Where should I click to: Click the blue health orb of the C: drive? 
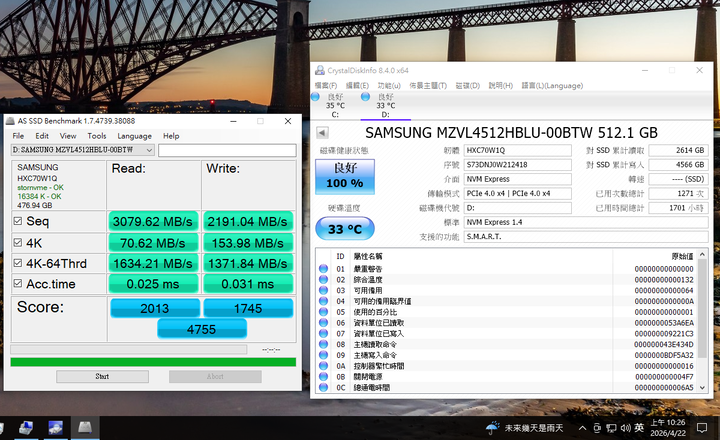tap(315, 97)
